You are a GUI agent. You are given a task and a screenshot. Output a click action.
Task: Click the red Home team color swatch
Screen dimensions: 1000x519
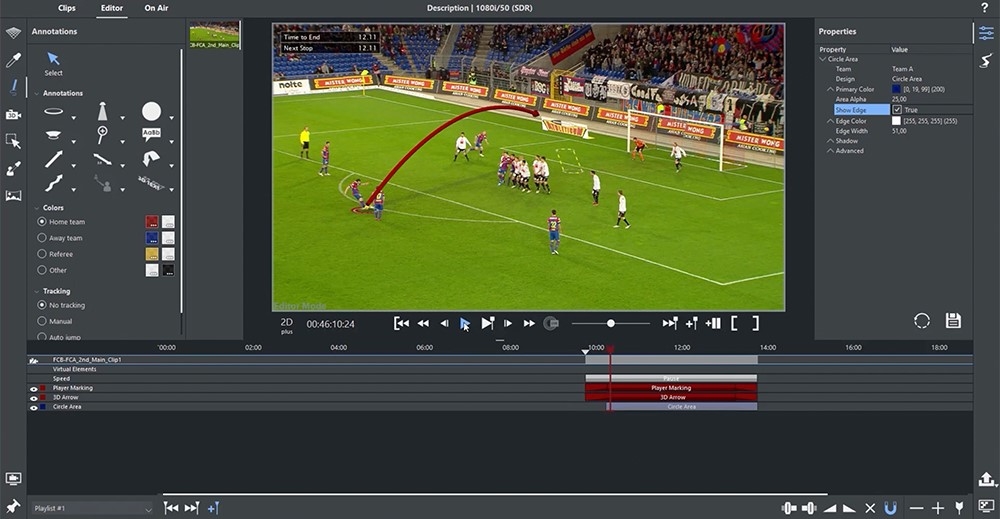click(x=151, y=222)
